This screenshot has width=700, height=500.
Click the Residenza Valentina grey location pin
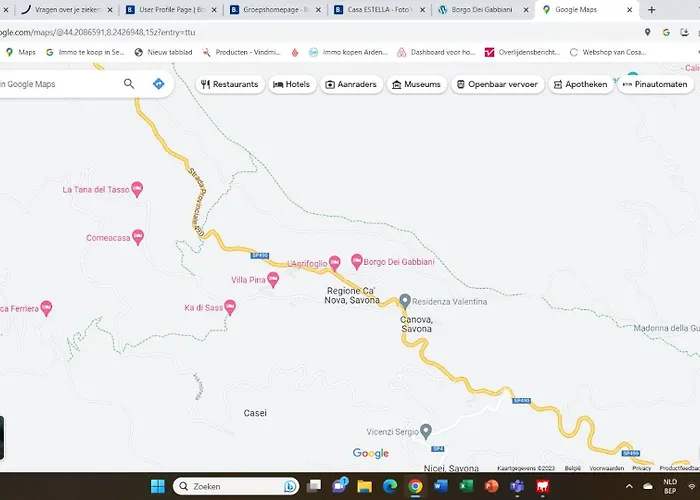pyautogui.click(x=405, y=301)
